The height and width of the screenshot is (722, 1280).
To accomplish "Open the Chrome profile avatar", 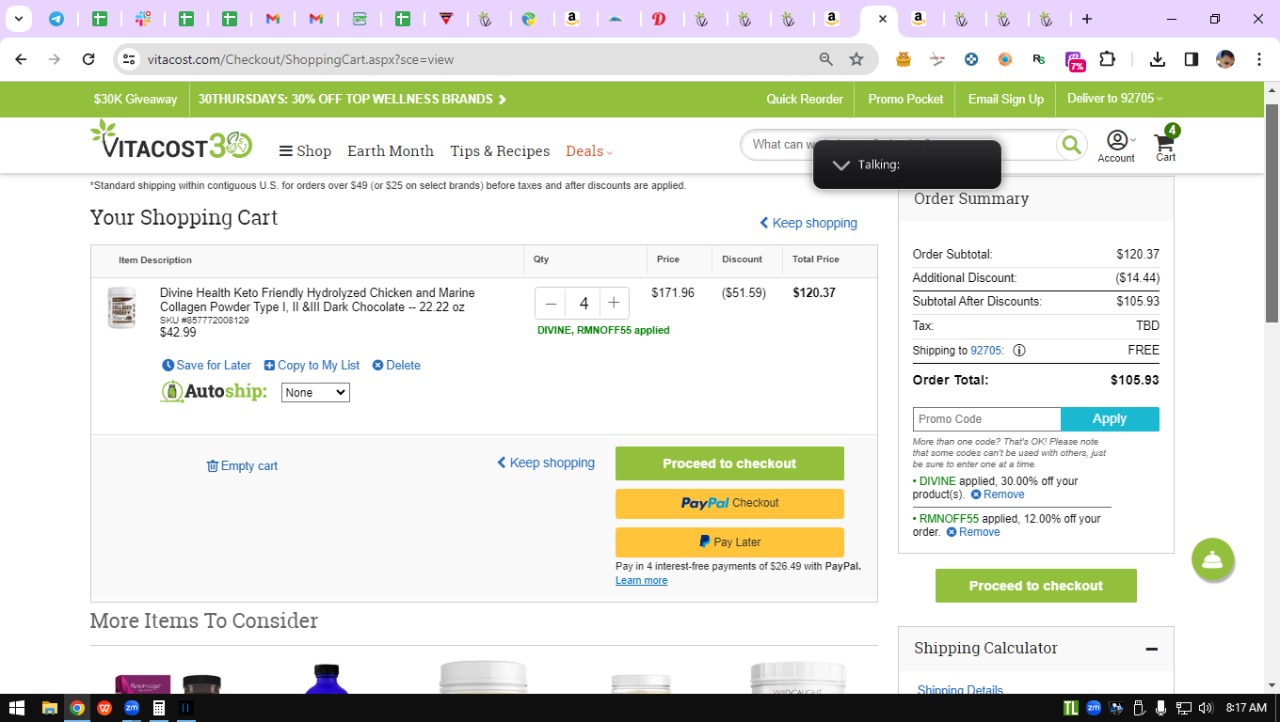I will point(1225,59).
